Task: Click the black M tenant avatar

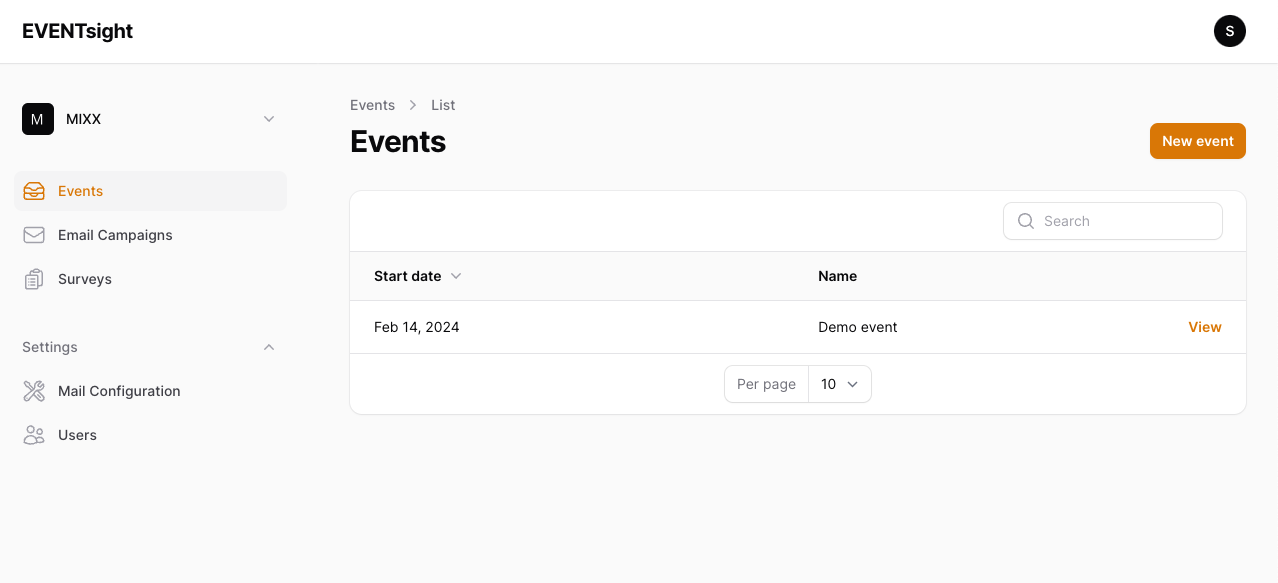Action: coord(38,119)
